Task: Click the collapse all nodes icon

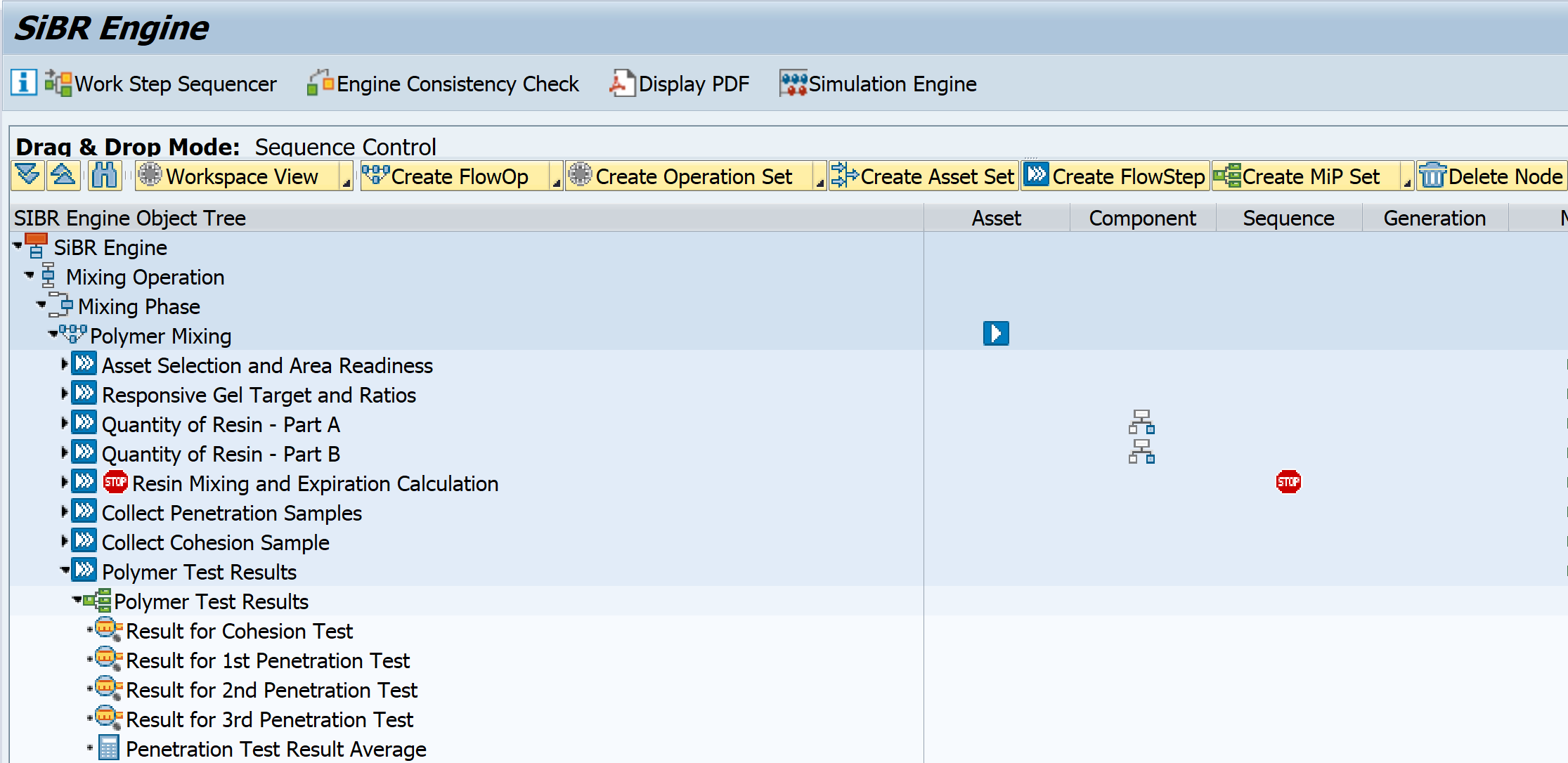Action: (x=63, y=176)
